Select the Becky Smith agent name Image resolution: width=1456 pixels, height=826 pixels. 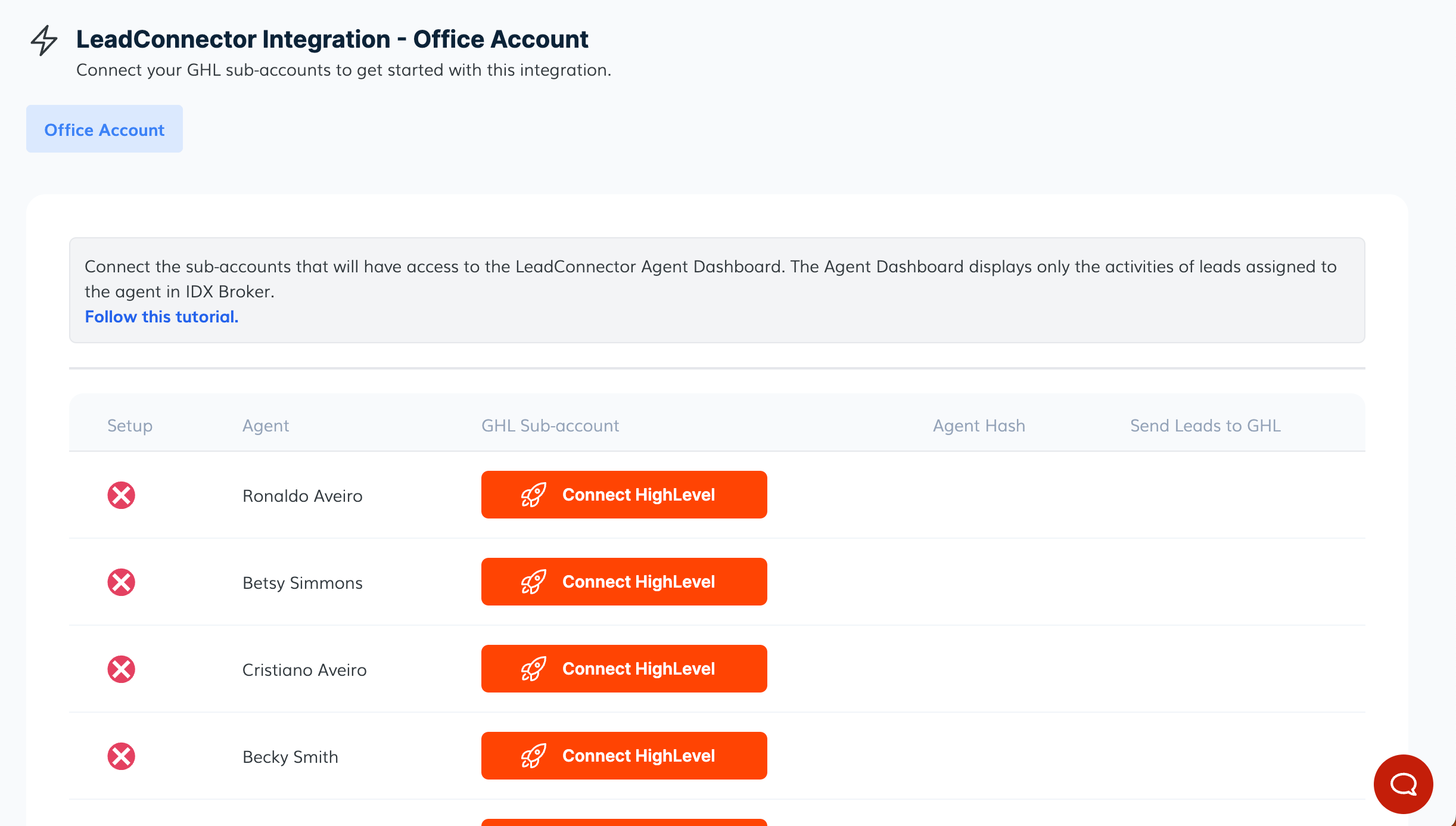[290, 757]
